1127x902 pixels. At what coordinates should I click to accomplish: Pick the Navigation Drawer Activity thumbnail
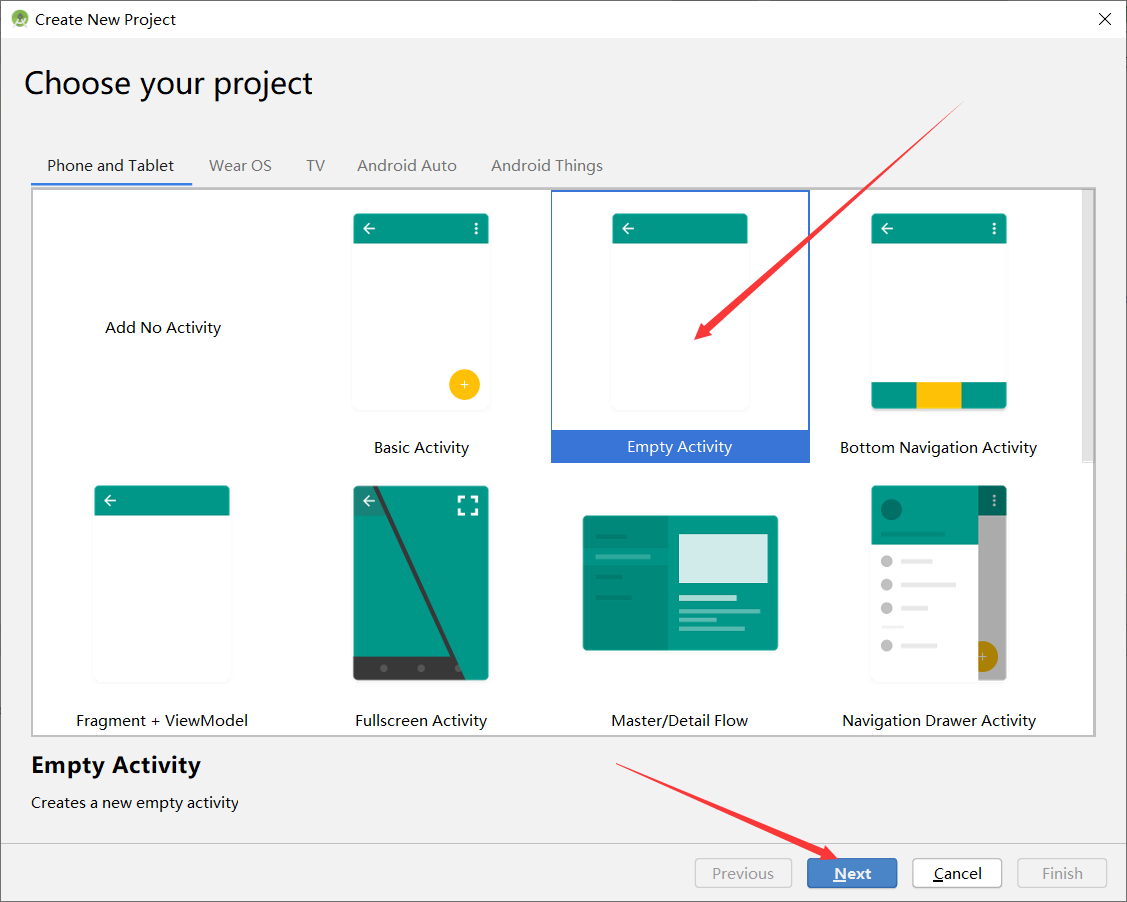click(x=939, y=583)
